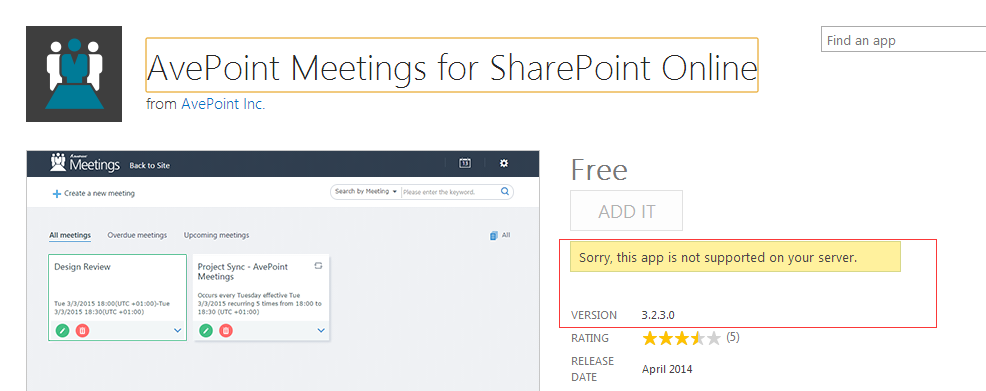Click the magnifier search icon in keyword box
This screenshot has height=391, width=986.
click(x=504, y=192)
